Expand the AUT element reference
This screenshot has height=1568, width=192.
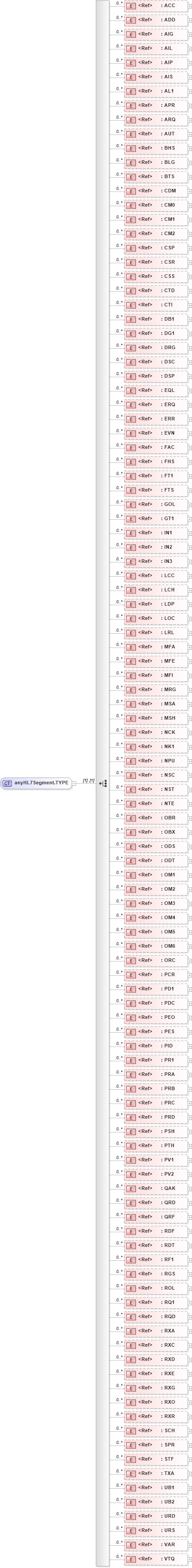(x=190, y=134)
